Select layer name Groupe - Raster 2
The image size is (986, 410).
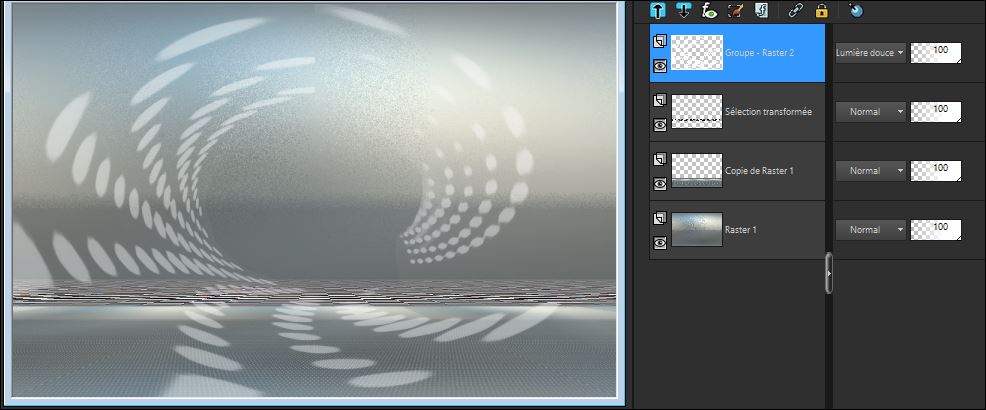point(759,53)
